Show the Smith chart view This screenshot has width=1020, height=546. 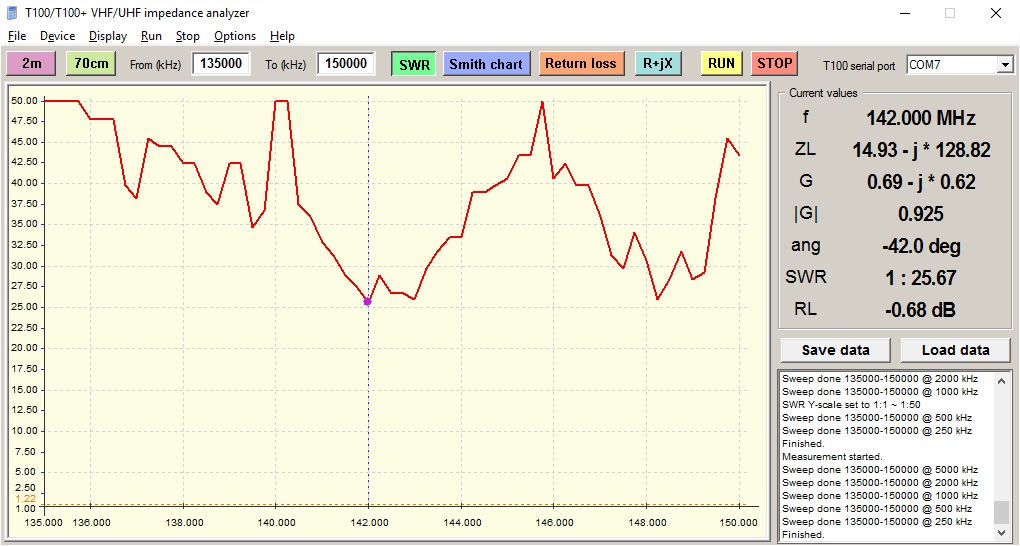486,64
